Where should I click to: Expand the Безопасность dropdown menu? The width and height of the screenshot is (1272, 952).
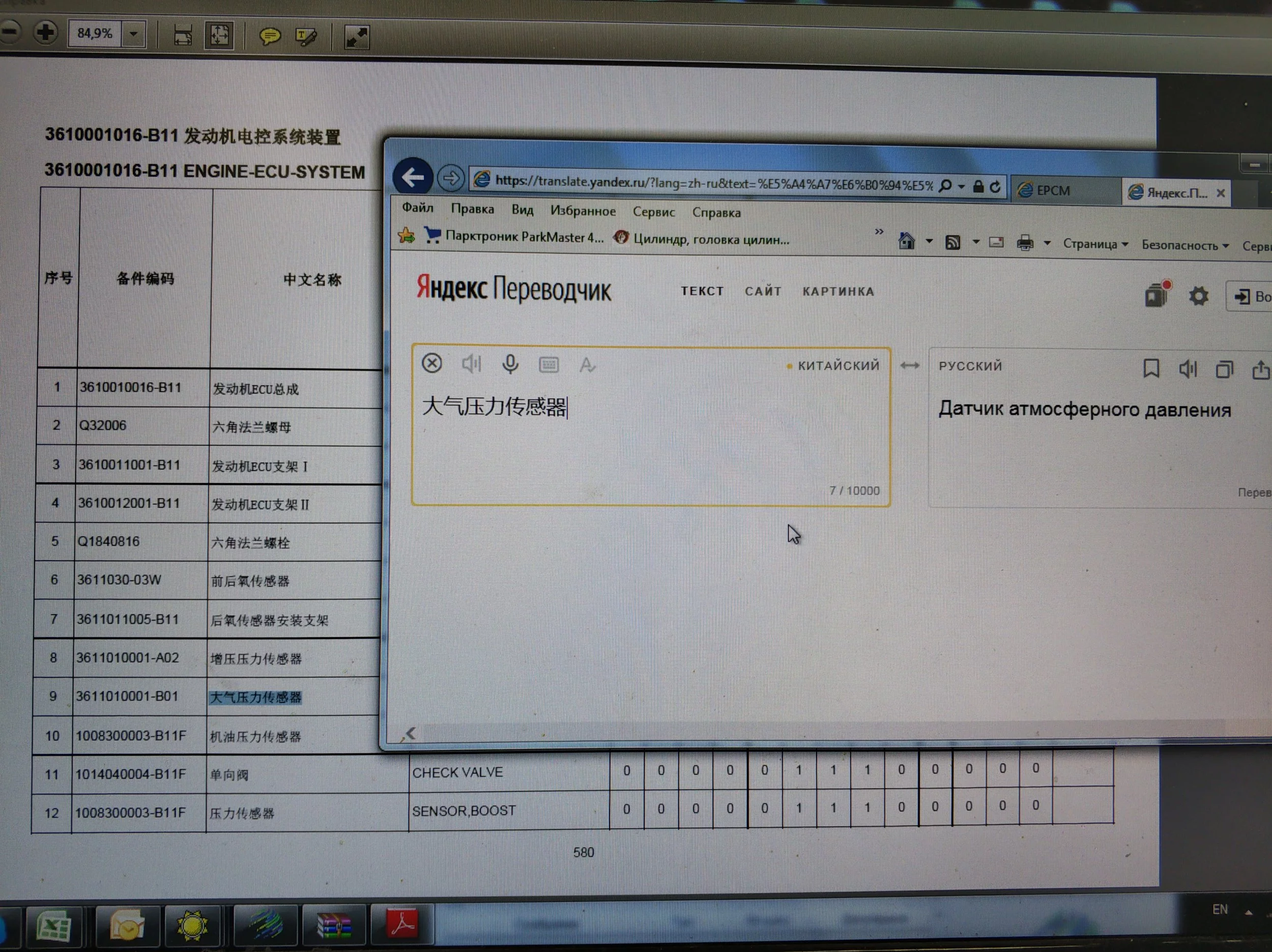click(x=1184, y=245)
